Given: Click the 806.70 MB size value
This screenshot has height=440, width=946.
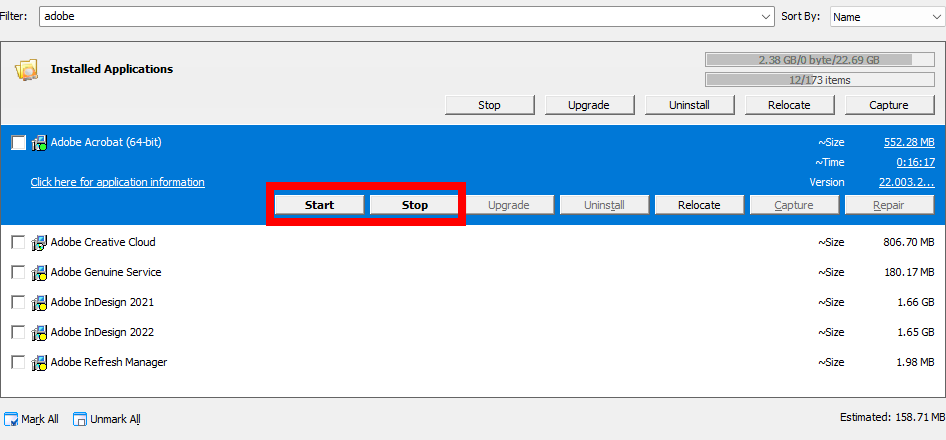Looking at the screenshot, I should pyautogui.click(x=909, y=242).
